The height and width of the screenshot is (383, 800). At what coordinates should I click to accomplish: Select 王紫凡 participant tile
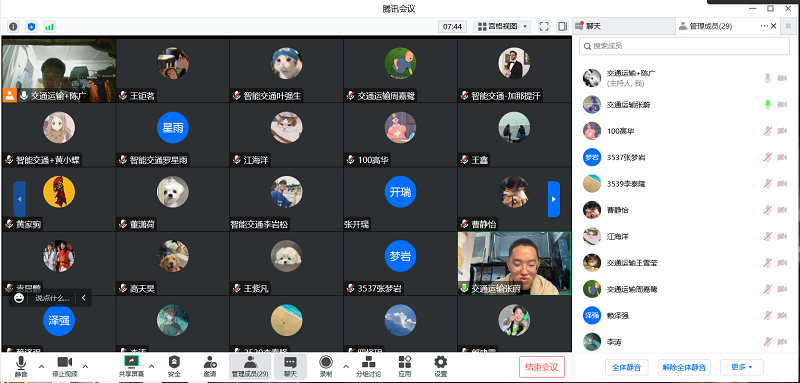(x=286, y=263)
